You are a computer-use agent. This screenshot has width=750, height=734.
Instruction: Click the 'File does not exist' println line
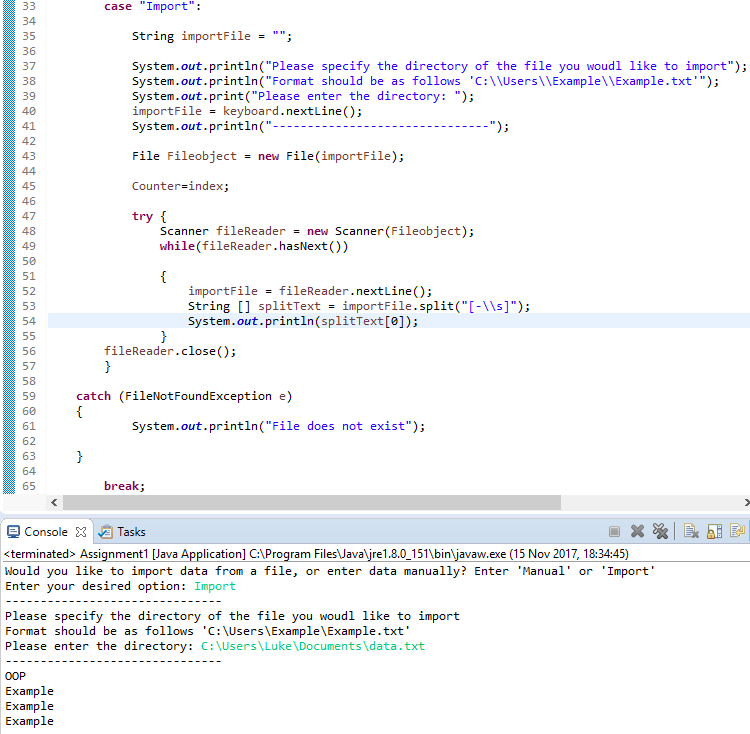point(278,426)
